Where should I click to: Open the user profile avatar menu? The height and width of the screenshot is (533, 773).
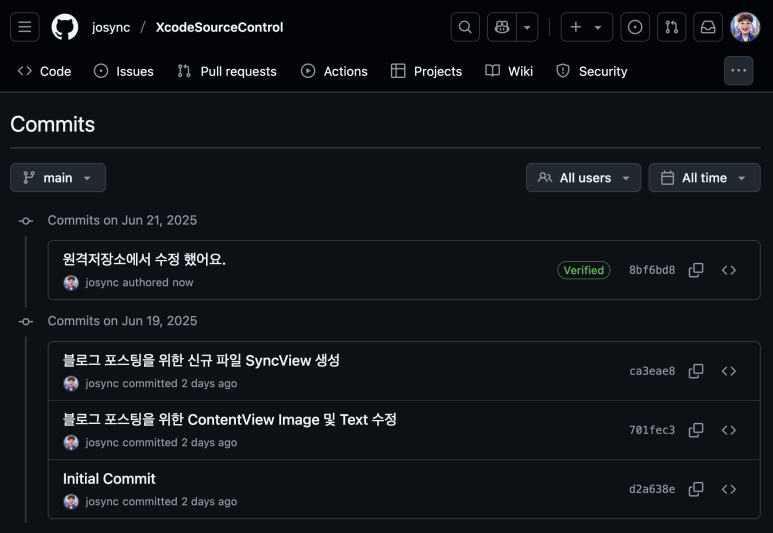click(745, 27)
